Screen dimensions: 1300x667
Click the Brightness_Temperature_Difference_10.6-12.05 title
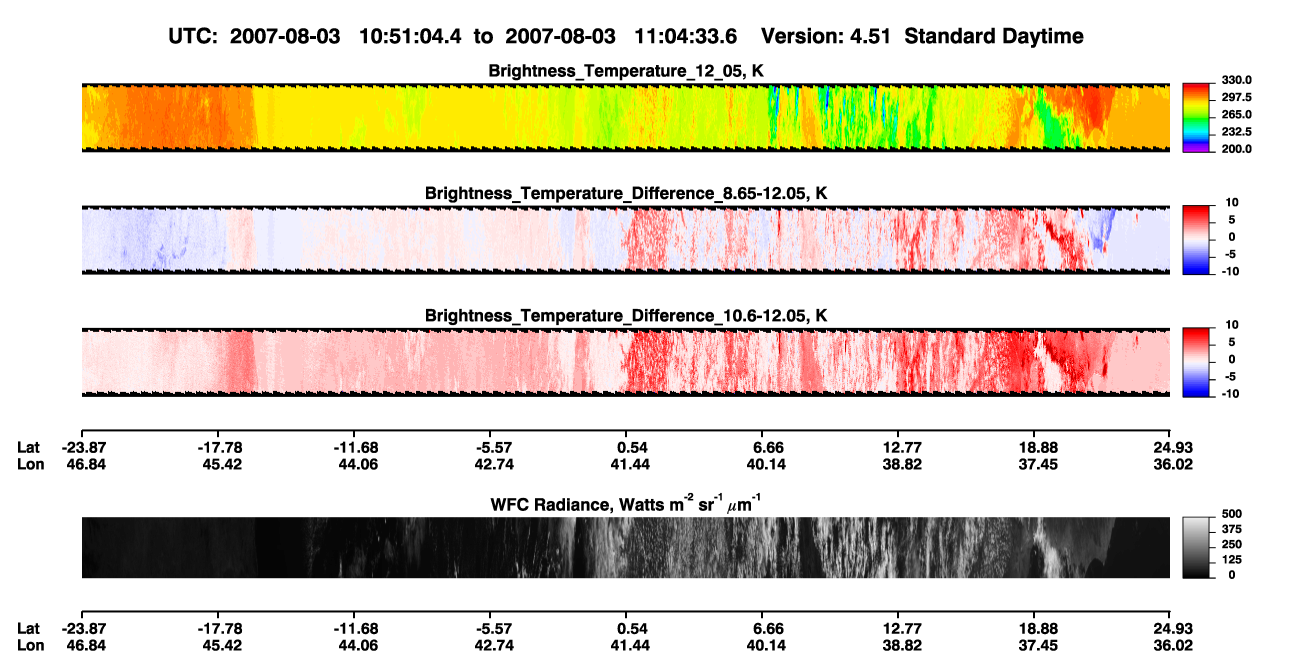pyautogui.click(x=627, y=316)
